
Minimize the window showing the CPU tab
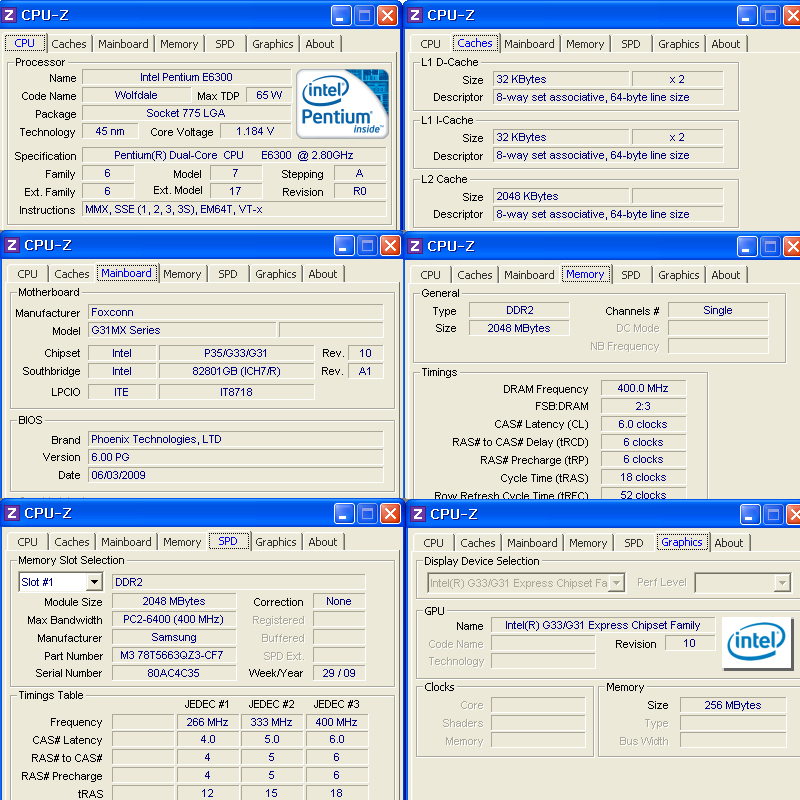(x=341, y=16)
